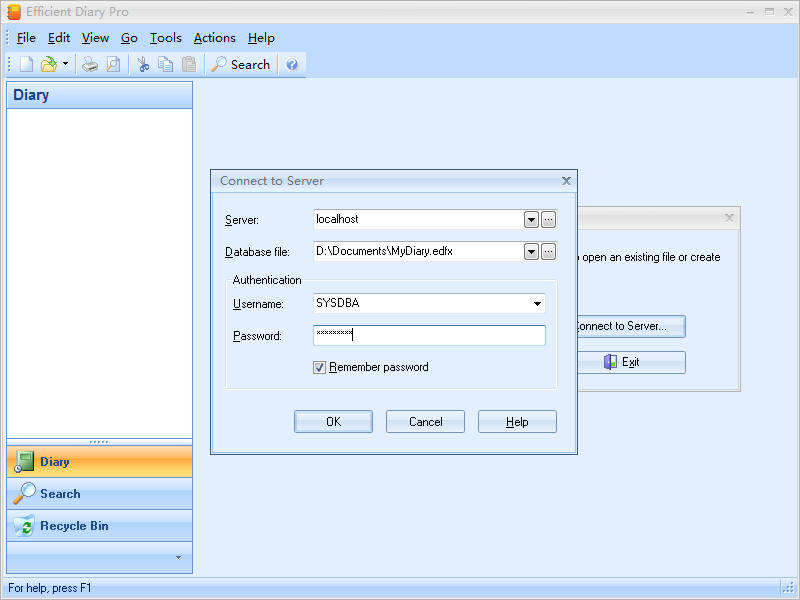
Task: Click the Recycle Bin icon in sidebar
Action: pyautogui.click(x=24, y=526)
